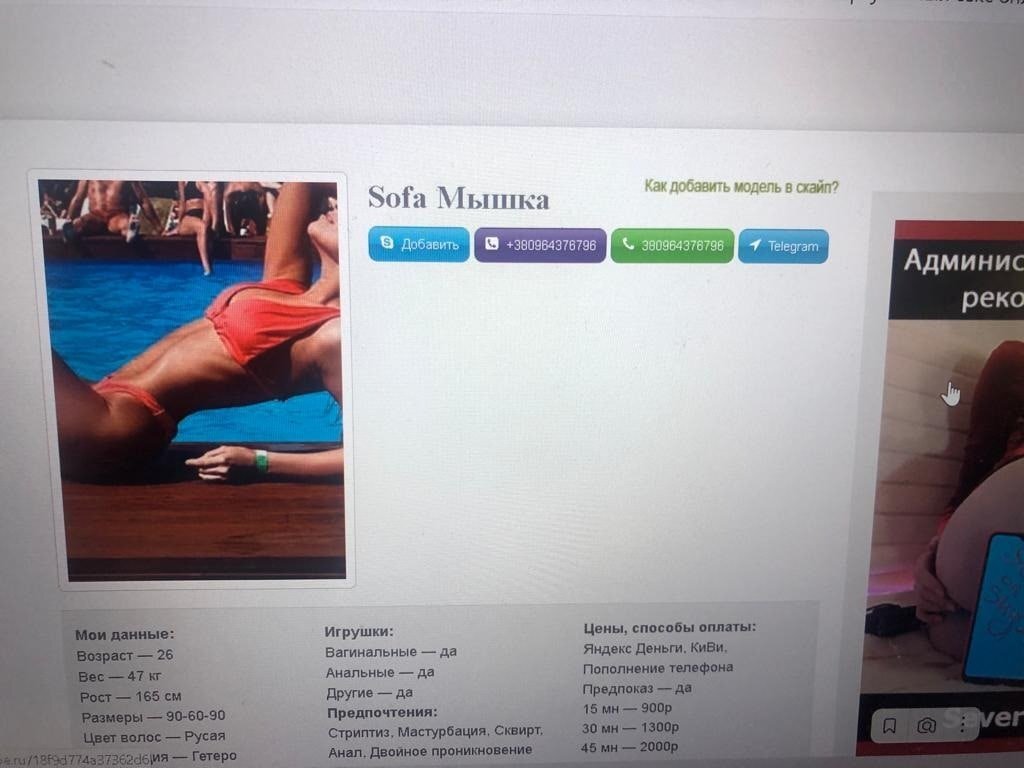Click the Админис… banner header text

tap(964, 261)
